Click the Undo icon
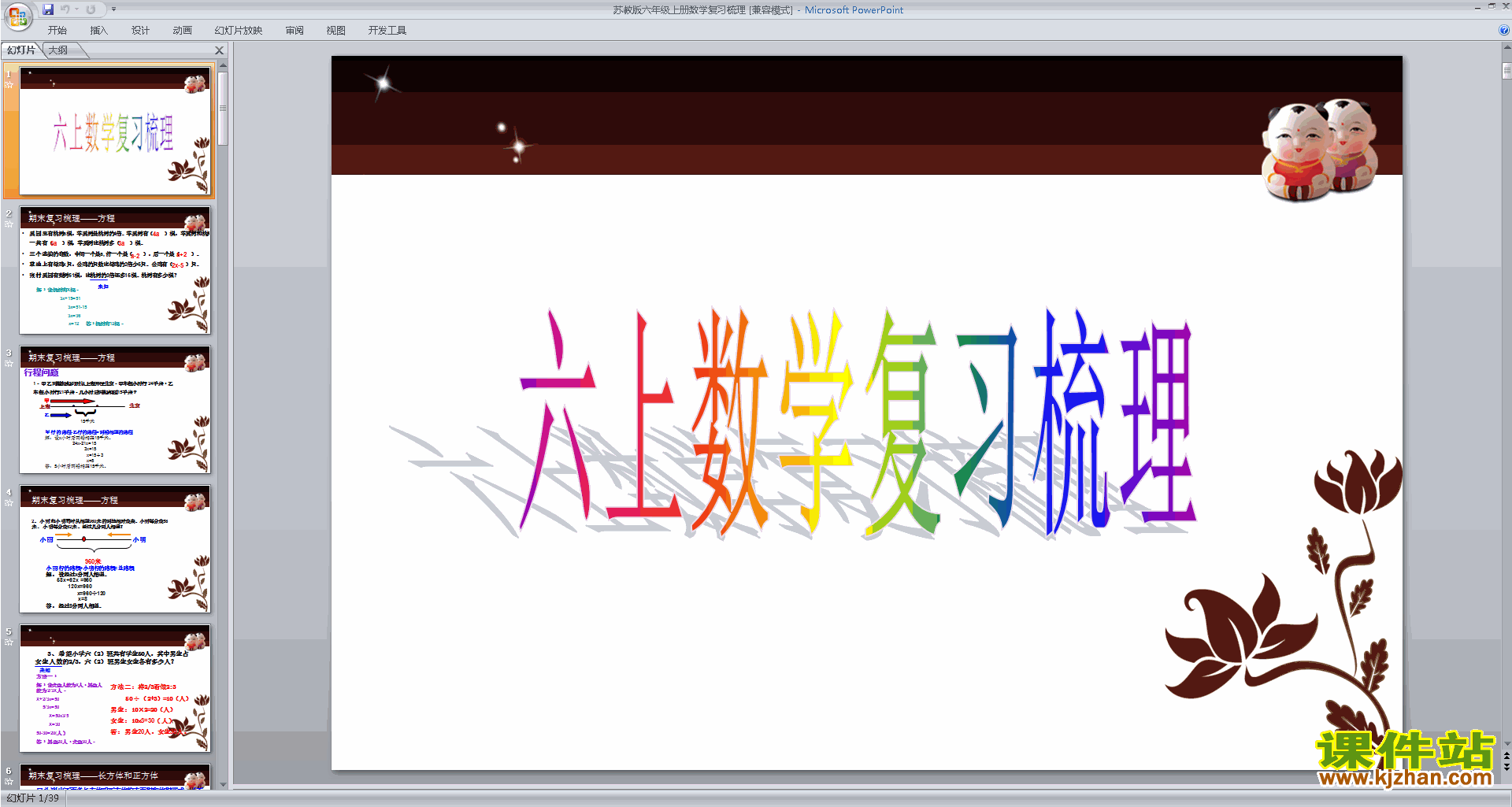The height and width of the screenshot is (807, 1512). pyautogui.click(x=65, y=9)
